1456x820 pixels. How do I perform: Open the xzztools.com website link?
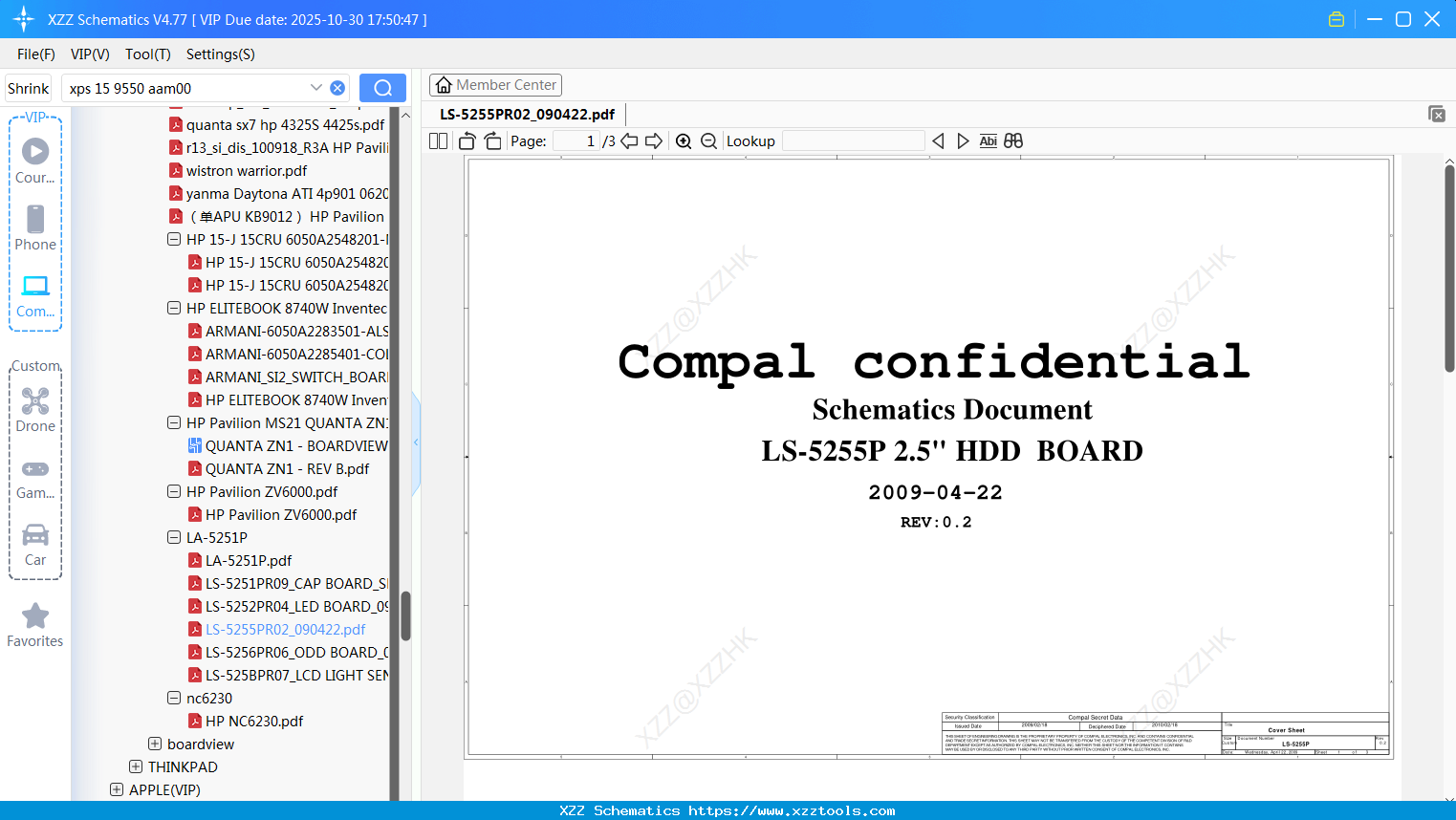pyautogui.click(x=792, y=810)
